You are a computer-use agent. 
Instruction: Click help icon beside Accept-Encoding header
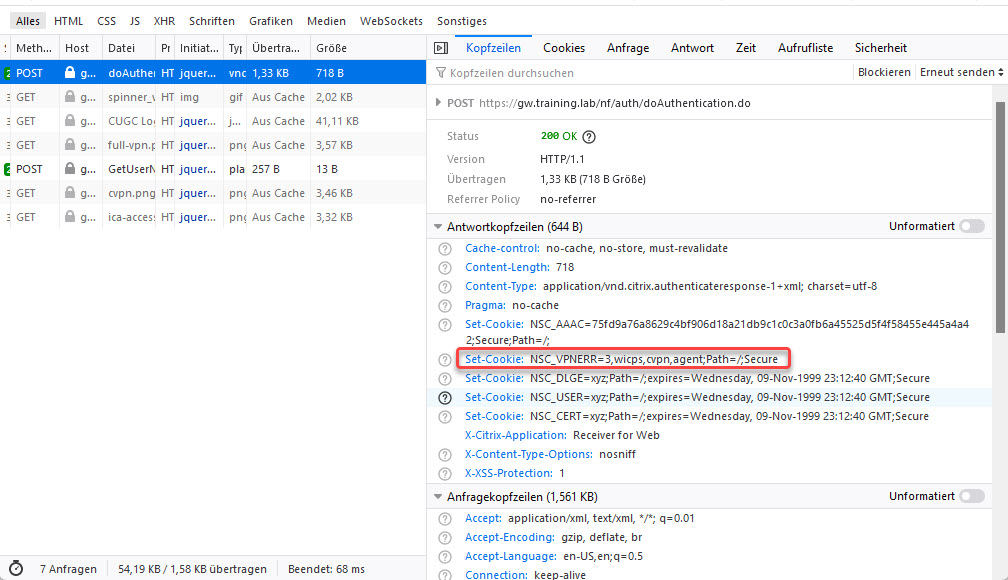tap(445, 538)
